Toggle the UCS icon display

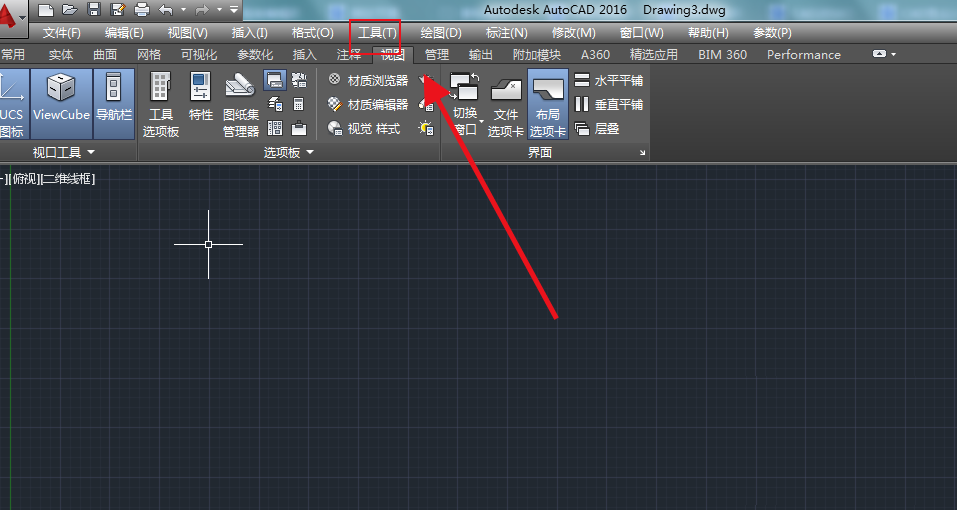[12, 104]
